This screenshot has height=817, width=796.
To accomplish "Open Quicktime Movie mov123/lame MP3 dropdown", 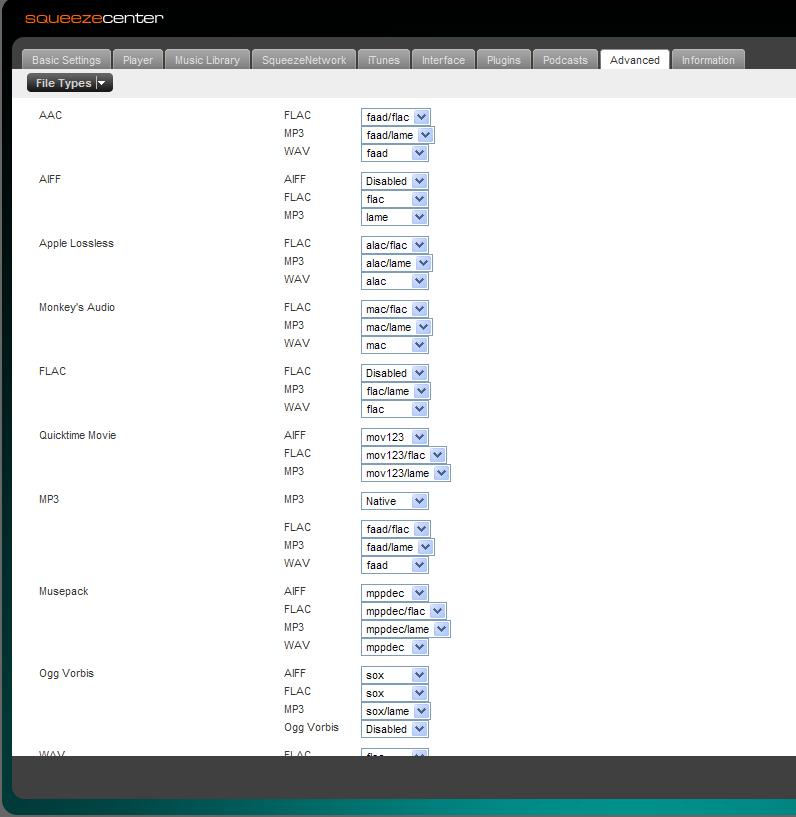I will tap(406, 473).
